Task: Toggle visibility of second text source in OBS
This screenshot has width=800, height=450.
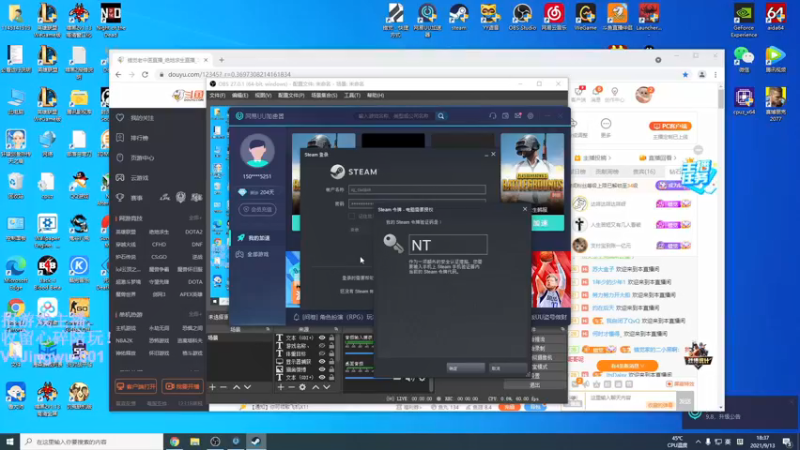Action: pos(322,345)
